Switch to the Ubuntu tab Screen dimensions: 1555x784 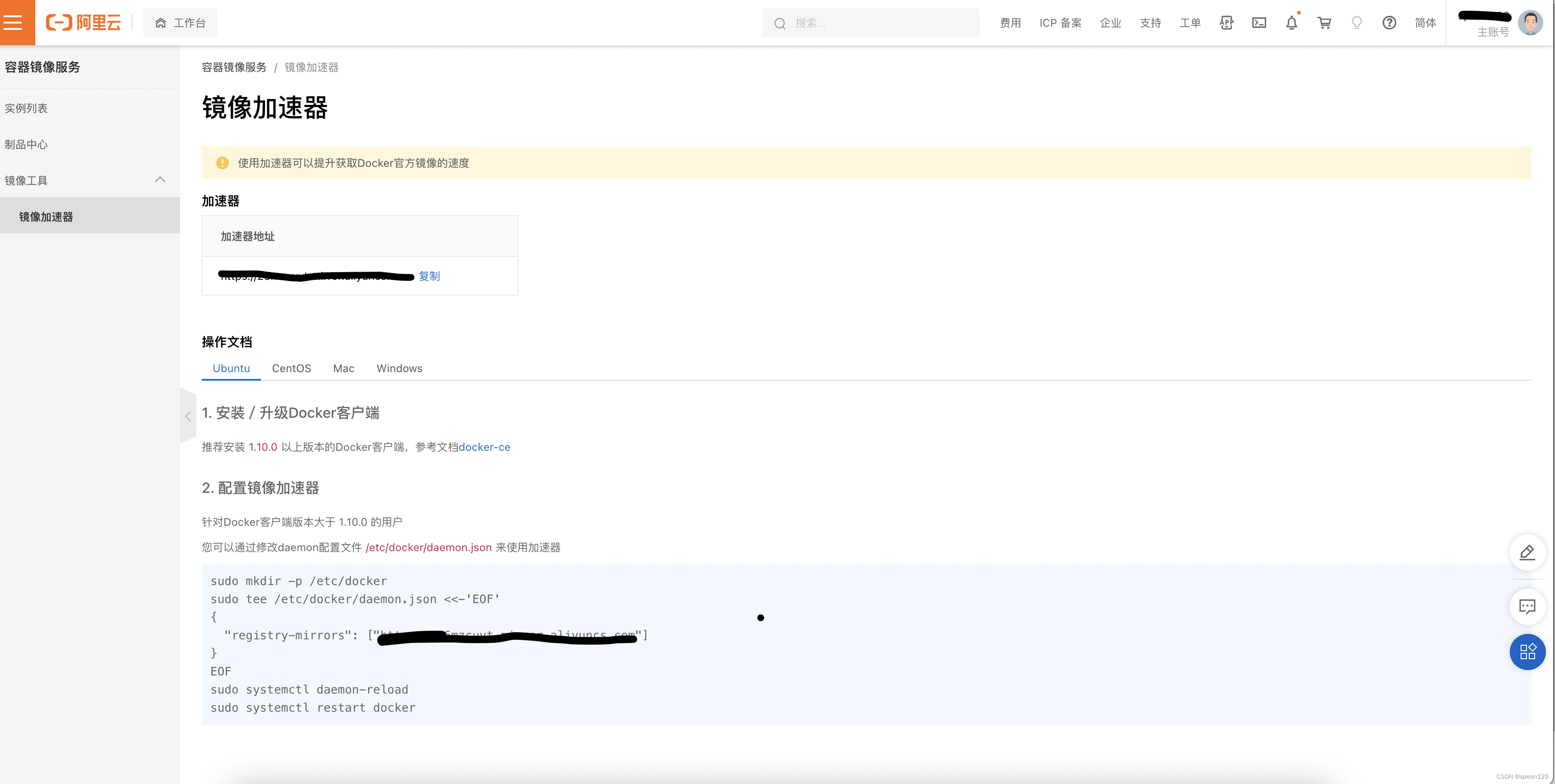(231, 368)
